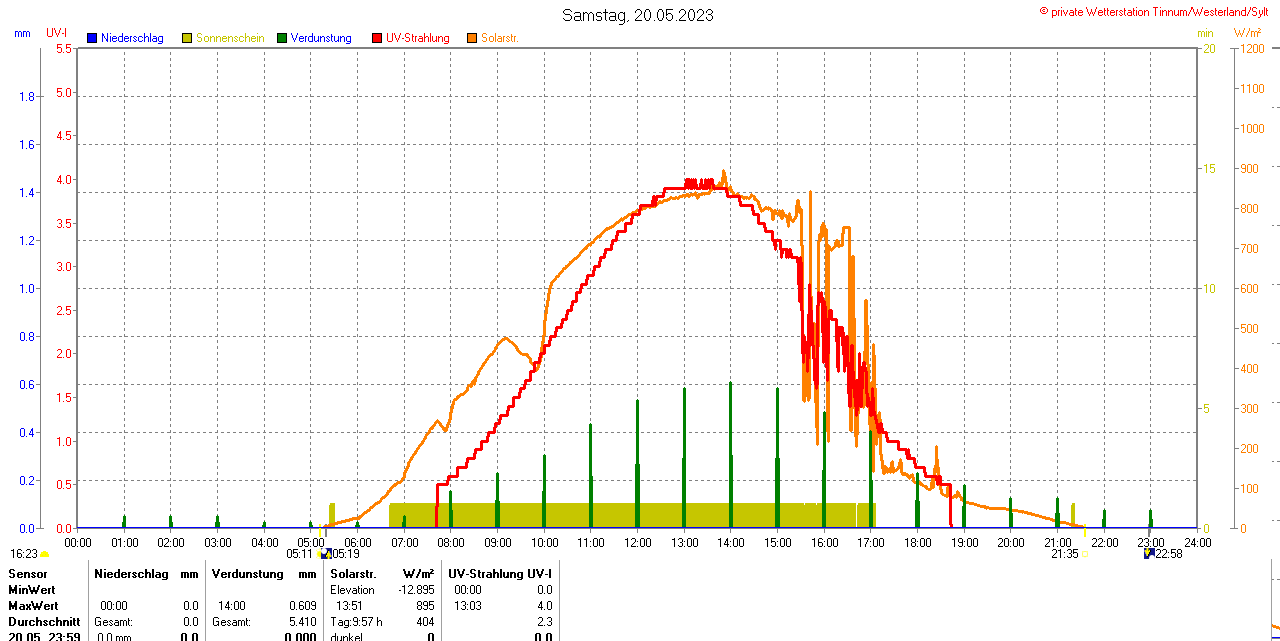
Task: Click the yellow Sonnenschein legend swatch
Action: click(187, 38)
